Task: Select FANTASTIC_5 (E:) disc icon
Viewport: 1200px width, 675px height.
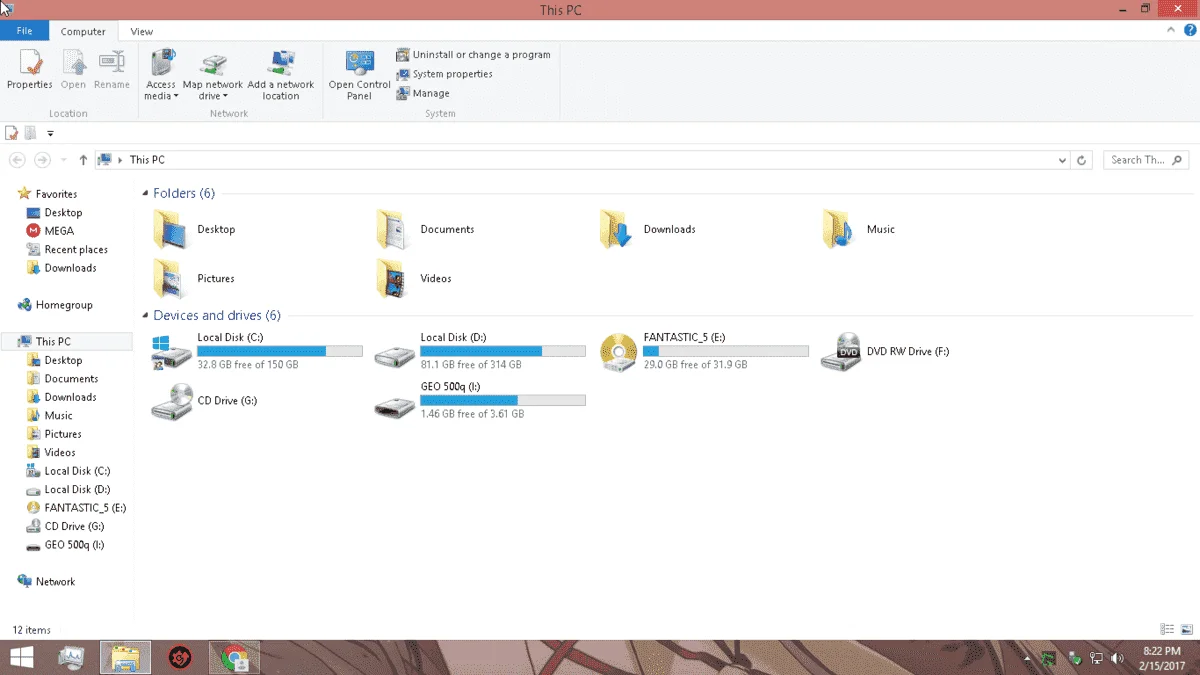Action: click(618, 352)
